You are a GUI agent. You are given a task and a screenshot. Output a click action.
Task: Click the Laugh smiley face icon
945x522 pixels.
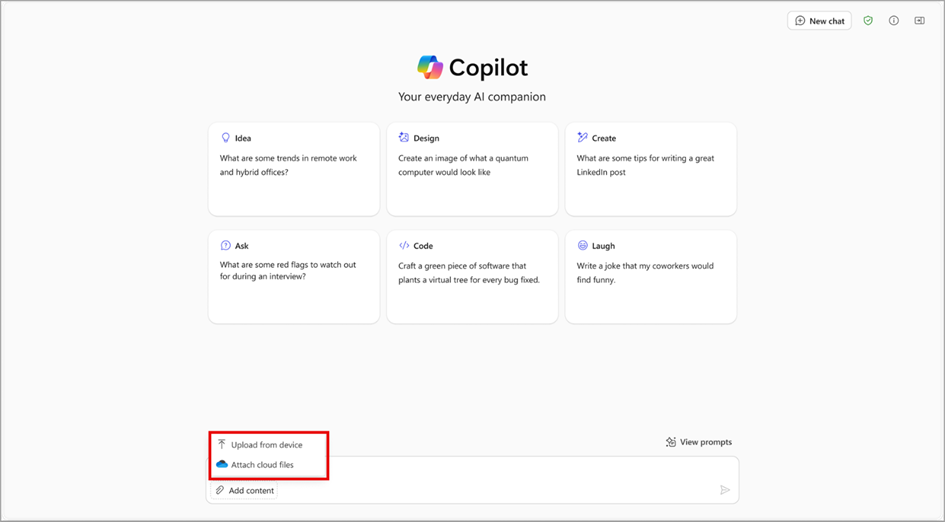coord(582,245)
